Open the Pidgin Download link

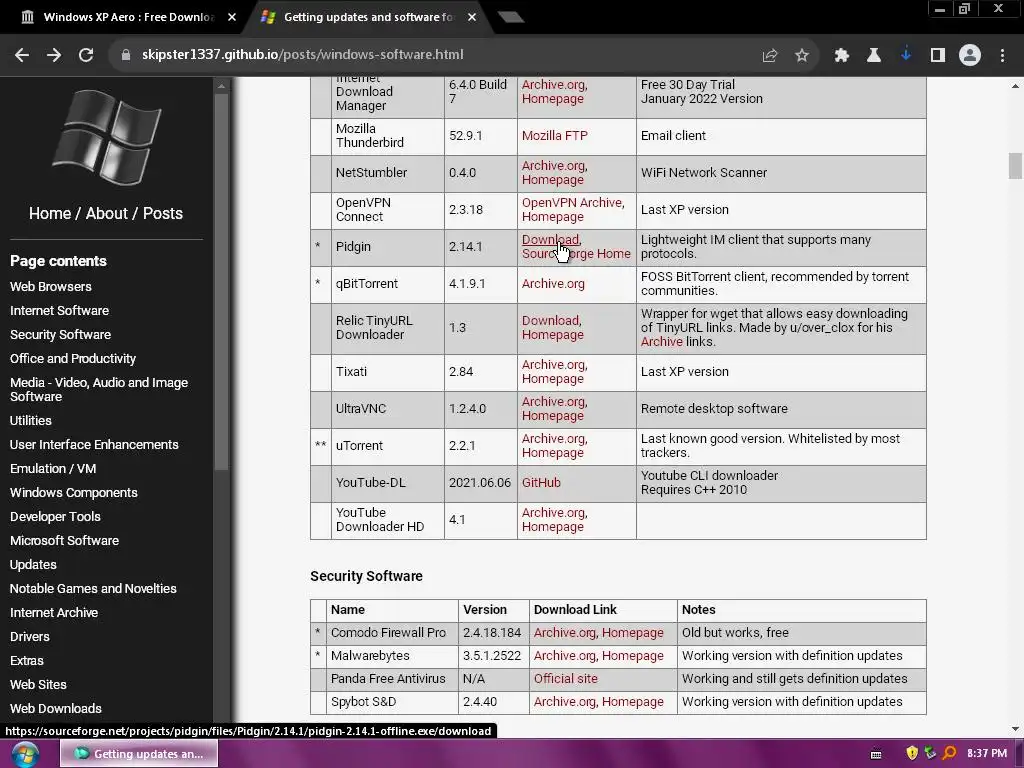(x=550, y=240)
